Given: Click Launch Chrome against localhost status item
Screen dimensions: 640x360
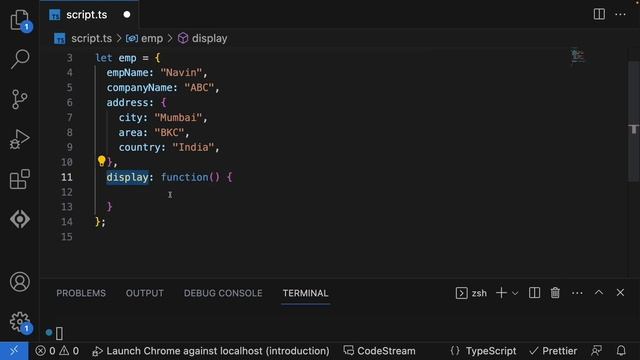Looking at the screenshot, I should pyautogui.click(x=211, y=351).
